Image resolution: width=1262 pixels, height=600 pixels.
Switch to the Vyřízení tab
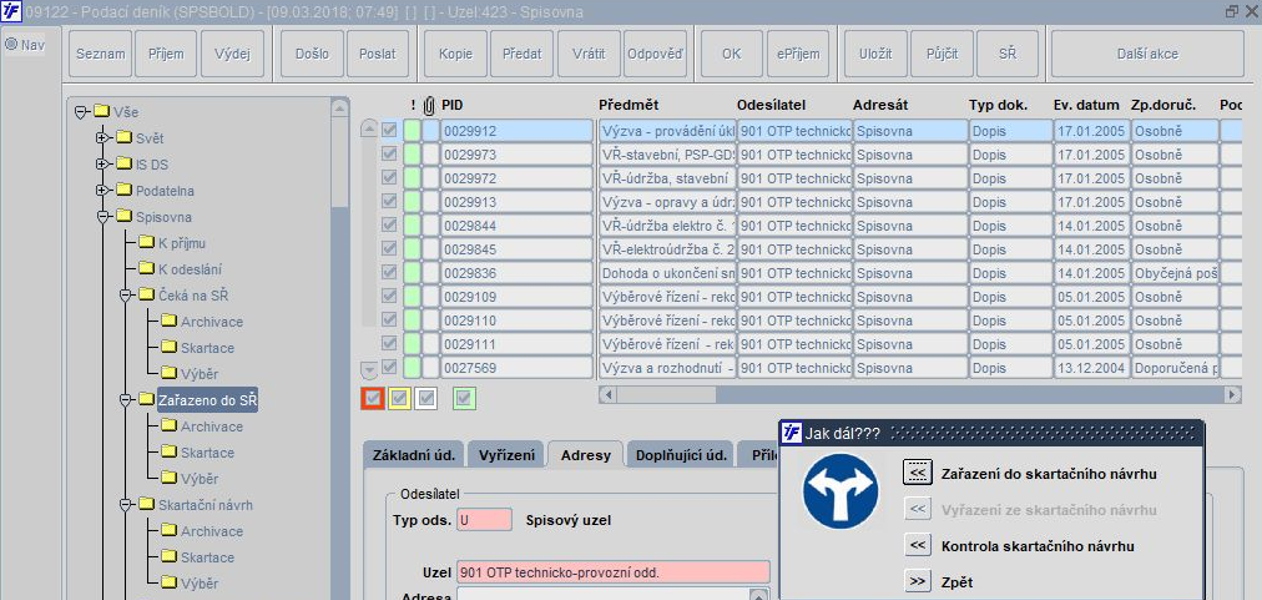(506, 455)
